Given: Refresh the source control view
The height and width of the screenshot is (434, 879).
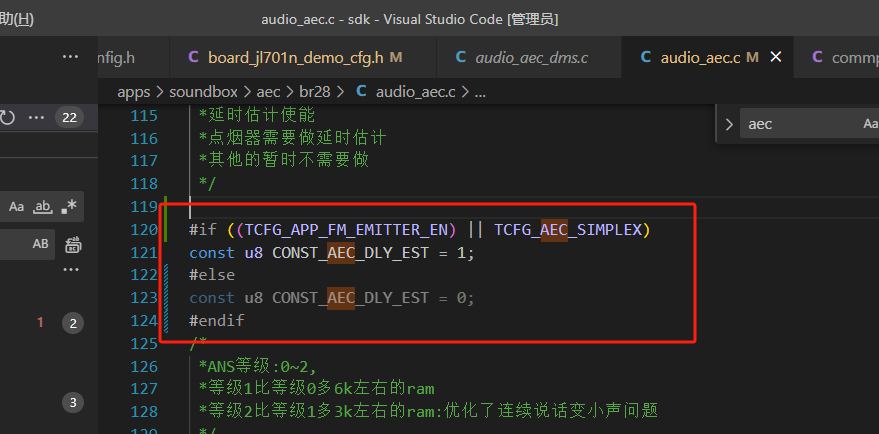Looking at the screenshot, I should 7,118.
